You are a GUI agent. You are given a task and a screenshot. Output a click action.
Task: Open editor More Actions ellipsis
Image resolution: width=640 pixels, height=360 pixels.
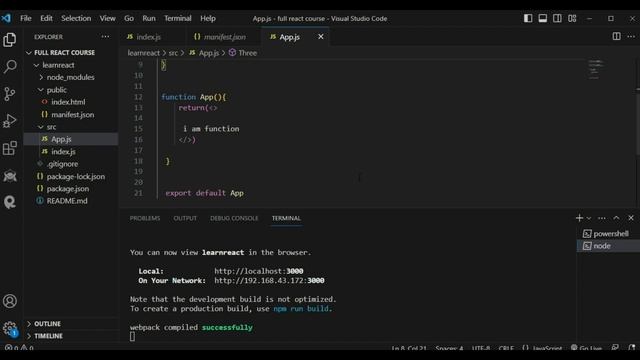tap(631, 37)
